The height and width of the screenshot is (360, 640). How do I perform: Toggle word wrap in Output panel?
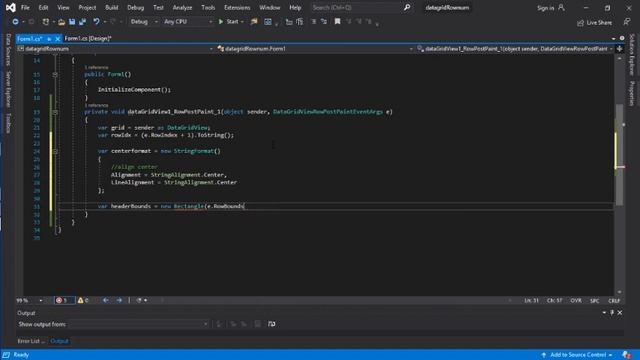271,324
